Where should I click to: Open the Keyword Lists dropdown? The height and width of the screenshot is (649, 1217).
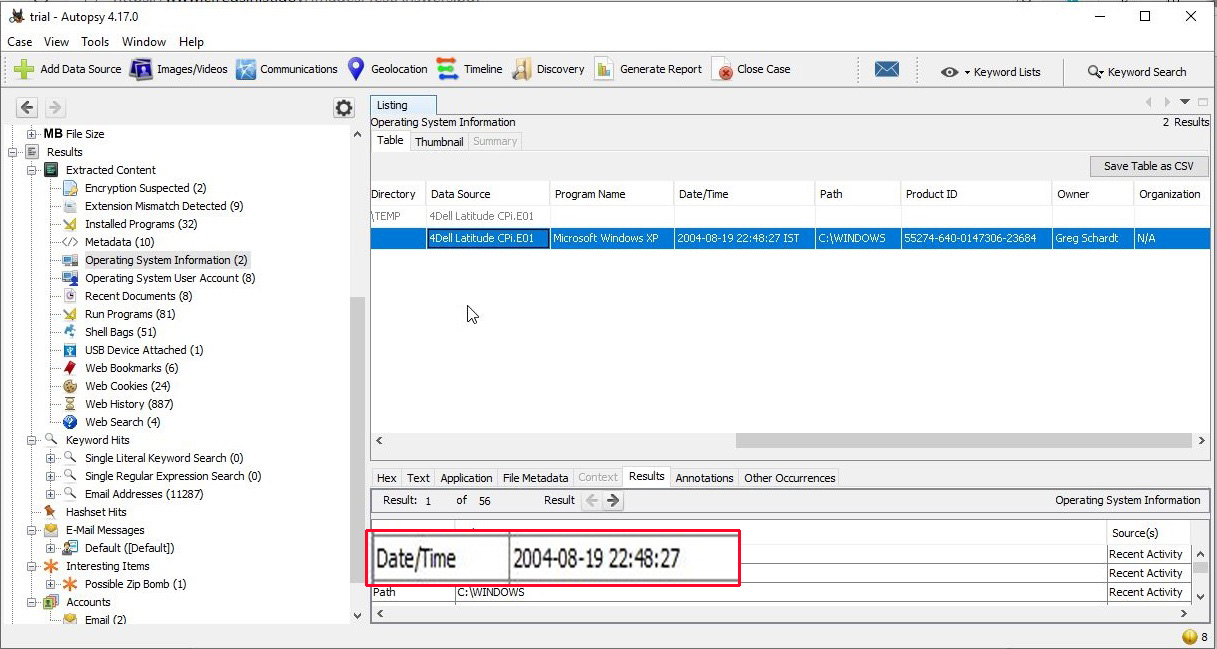coord(990,72)
